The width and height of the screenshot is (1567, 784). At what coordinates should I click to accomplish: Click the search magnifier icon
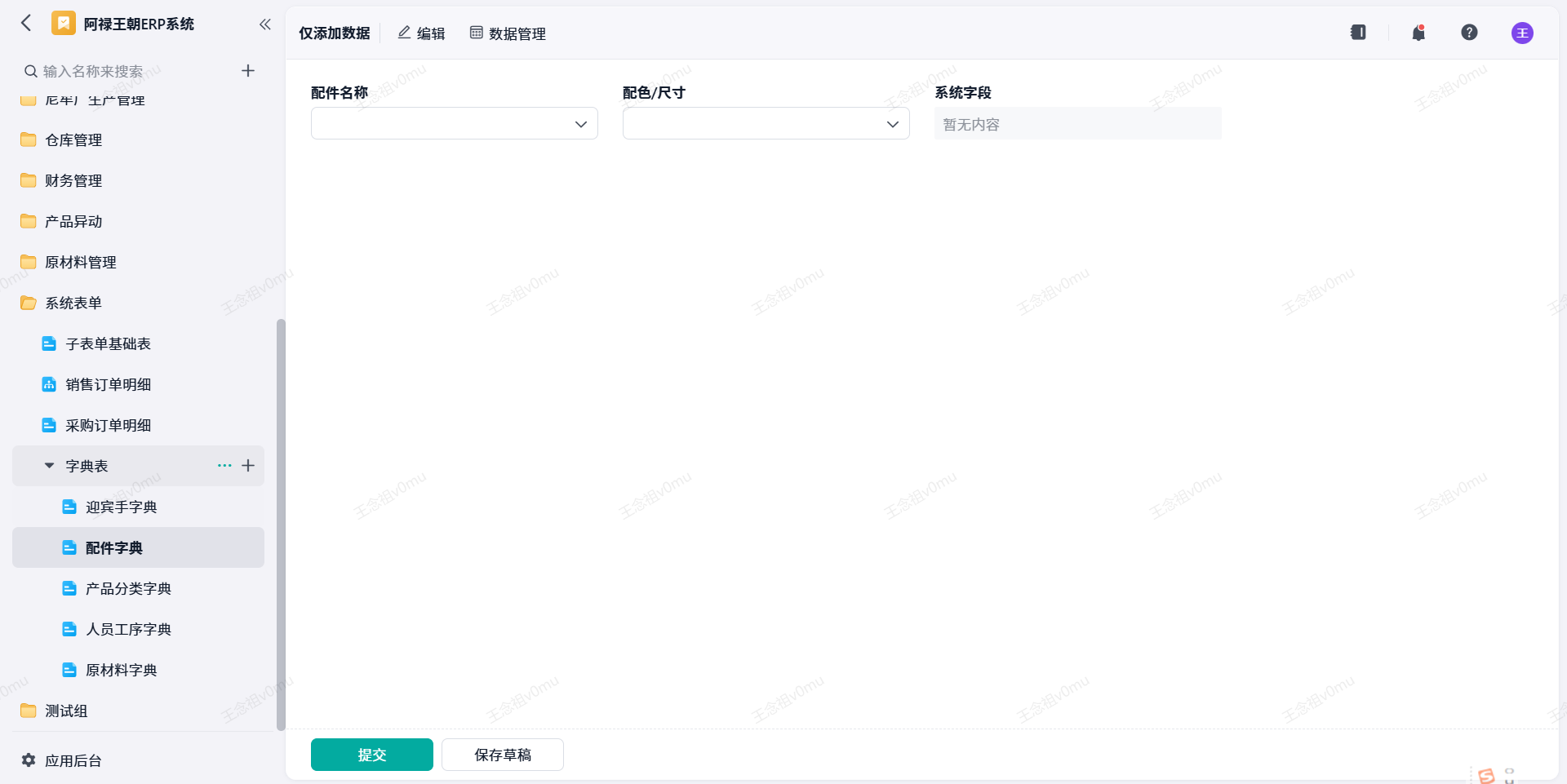coord(31,72)
